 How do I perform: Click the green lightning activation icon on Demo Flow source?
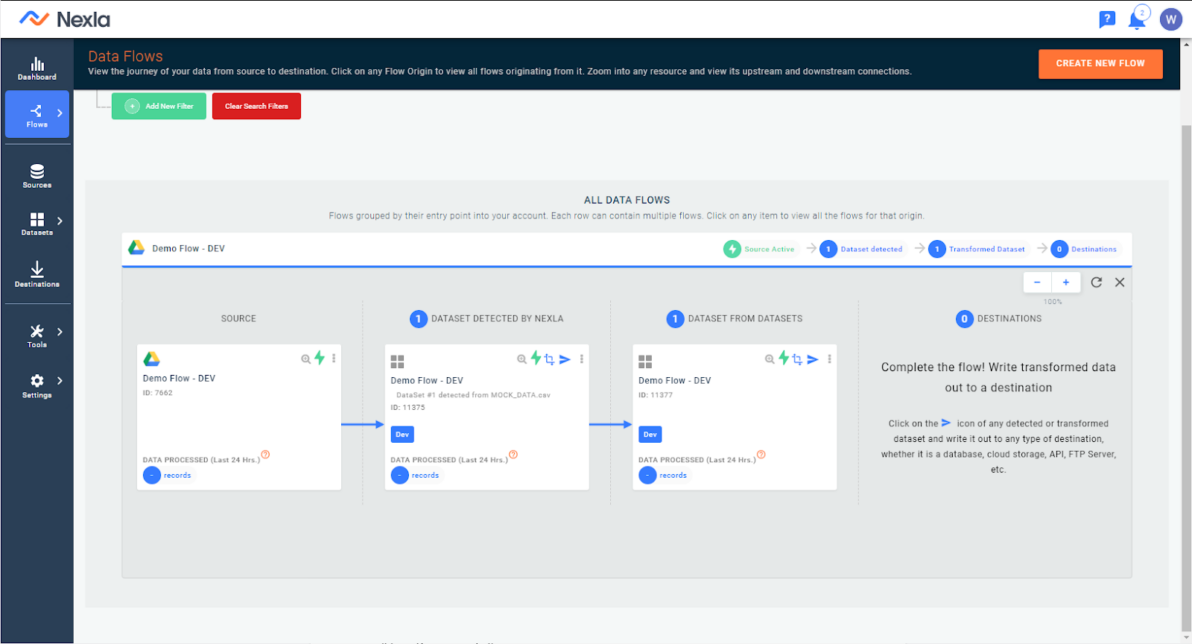pyautogui.click(x=321, y=358)
